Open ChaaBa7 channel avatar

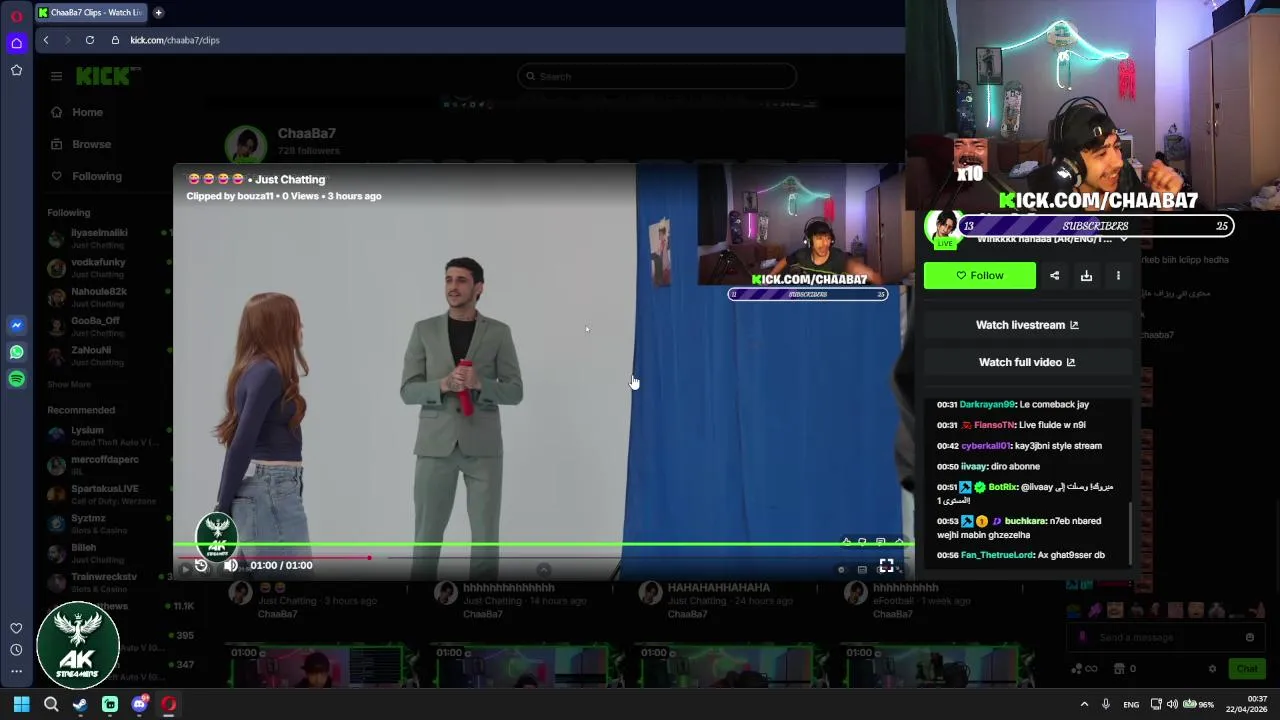245,146
